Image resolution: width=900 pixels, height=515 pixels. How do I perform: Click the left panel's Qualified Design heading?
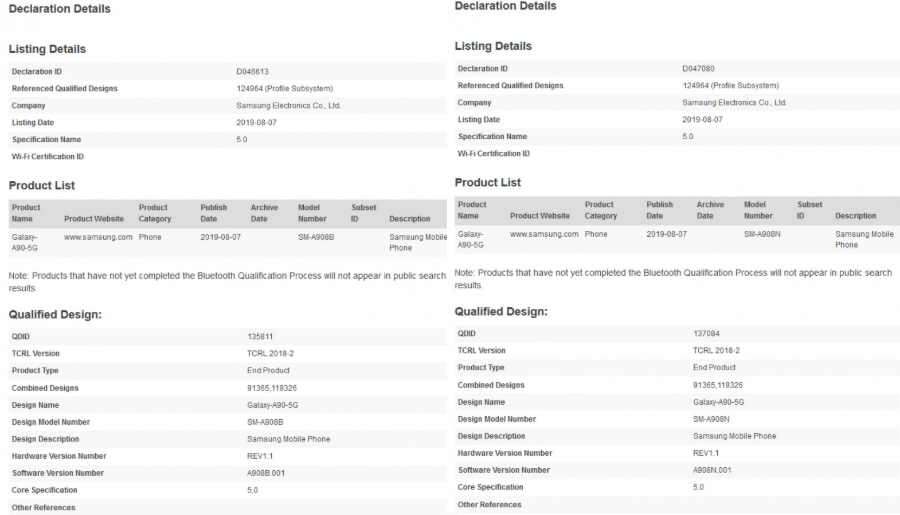coord(55,314)
